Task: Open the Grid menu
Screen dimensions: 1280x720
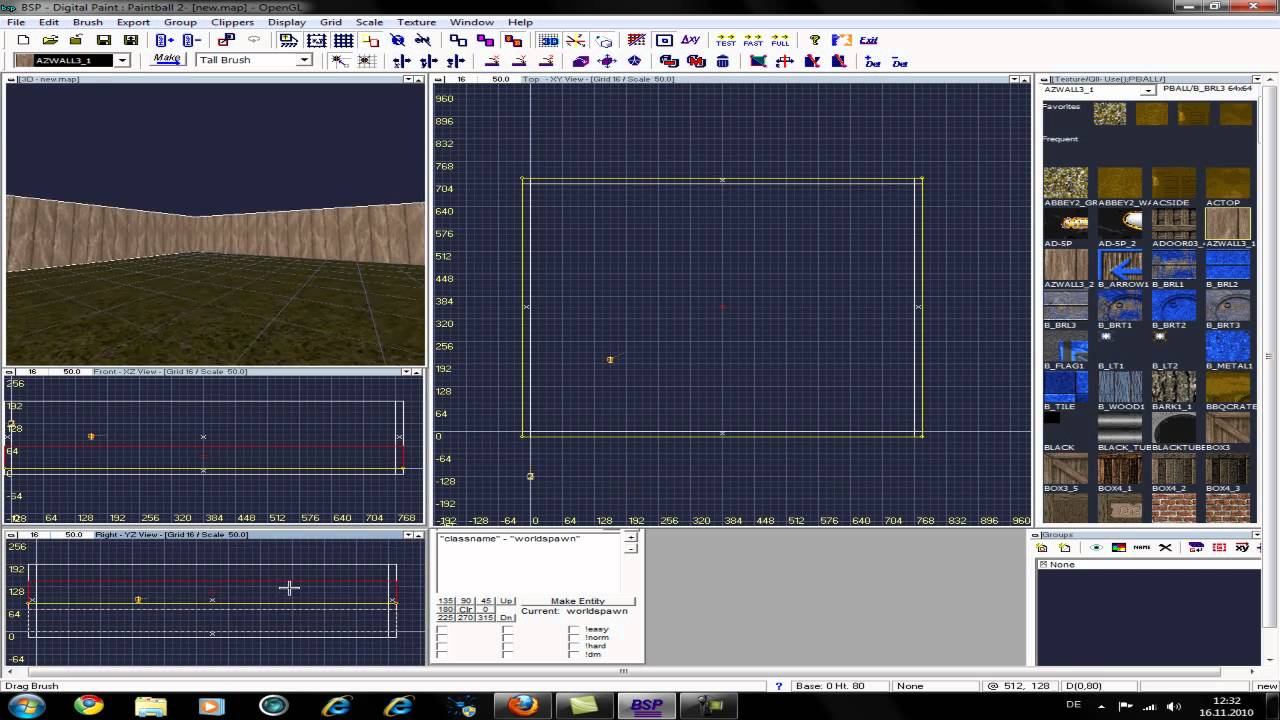Action: (x=331, y=22)
